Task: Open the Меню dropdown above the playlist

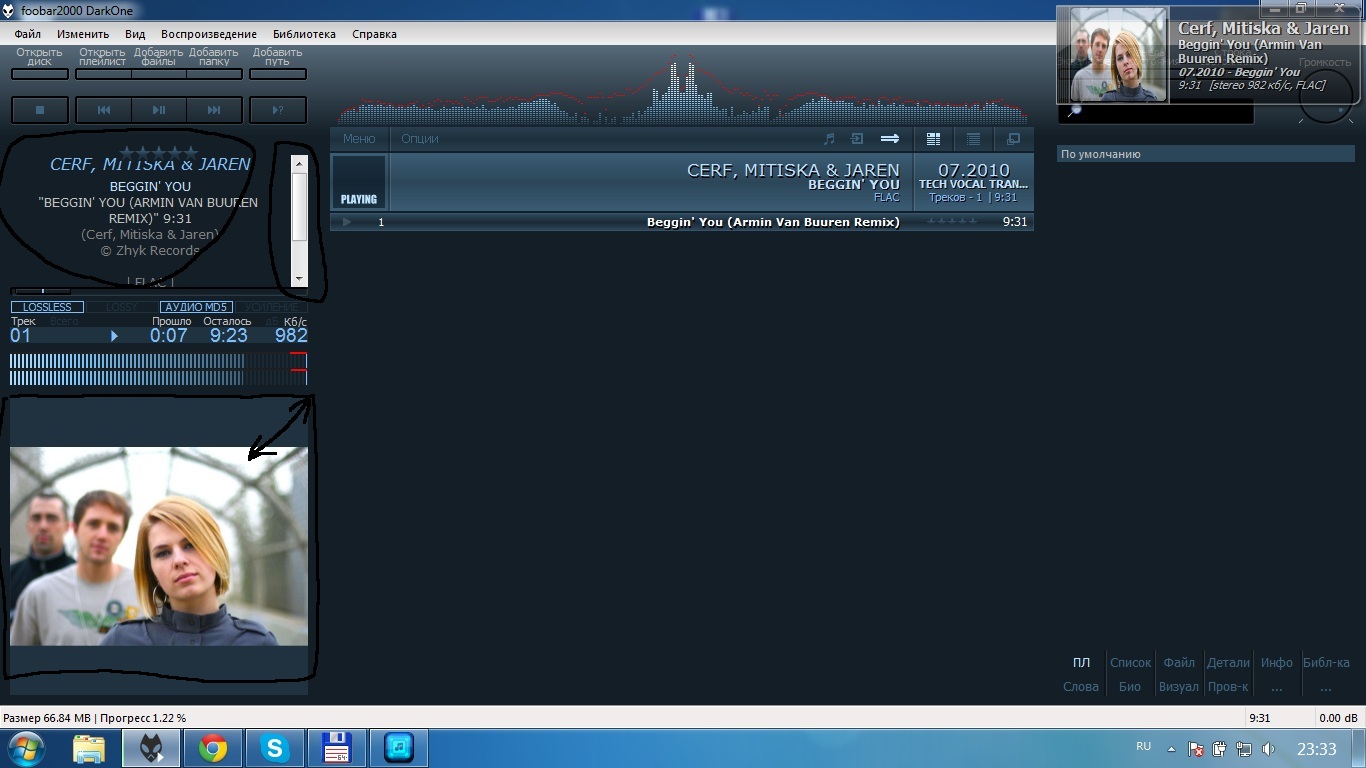Action: (359, 139)
